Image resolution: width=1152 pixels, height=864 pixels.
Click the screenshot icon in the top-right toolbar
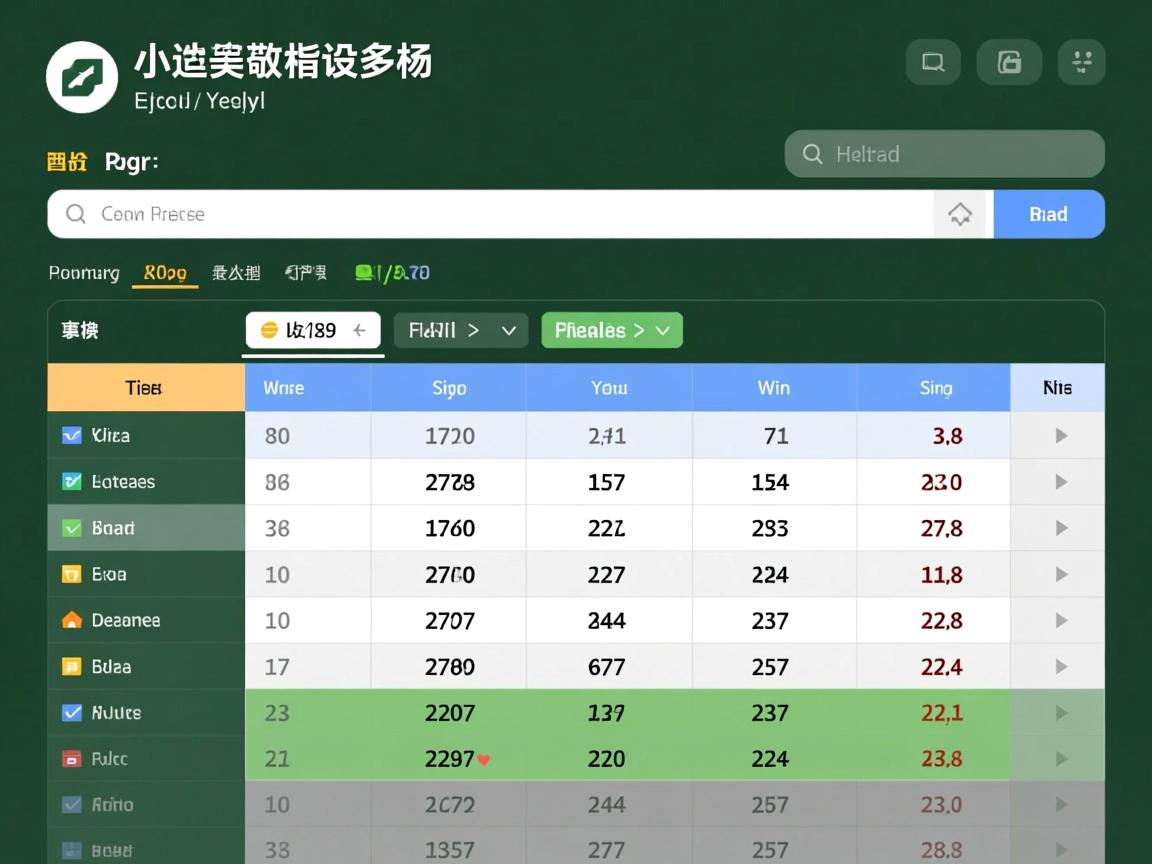pos(1009,61)
